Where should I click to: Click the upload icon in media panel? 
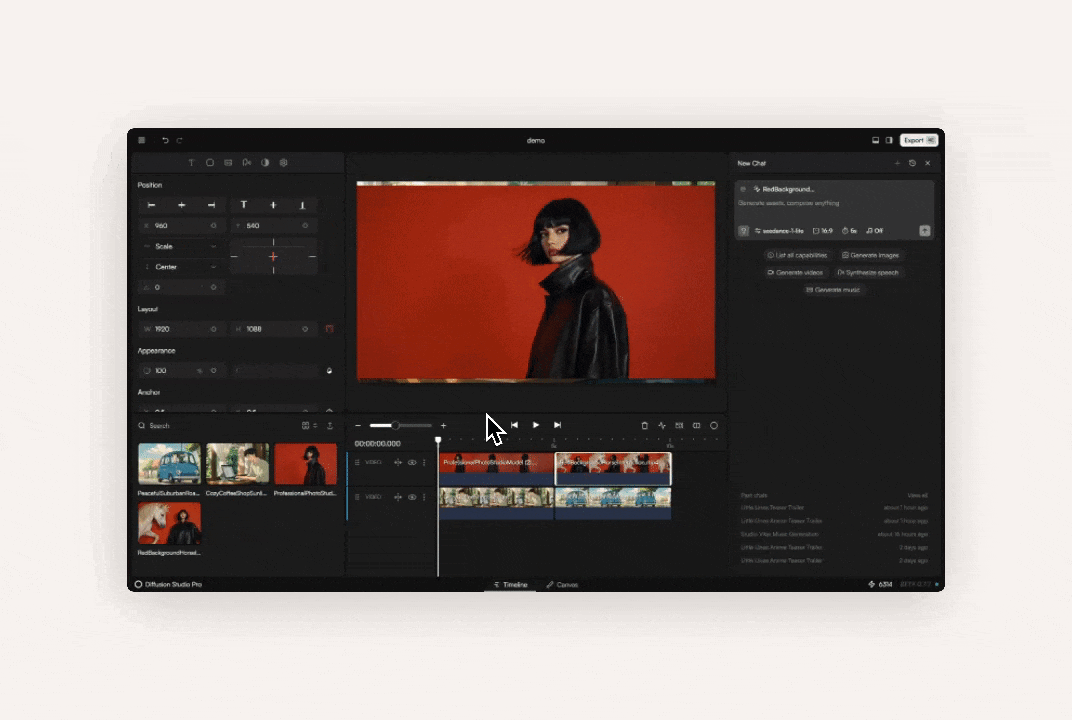point(330,425)
